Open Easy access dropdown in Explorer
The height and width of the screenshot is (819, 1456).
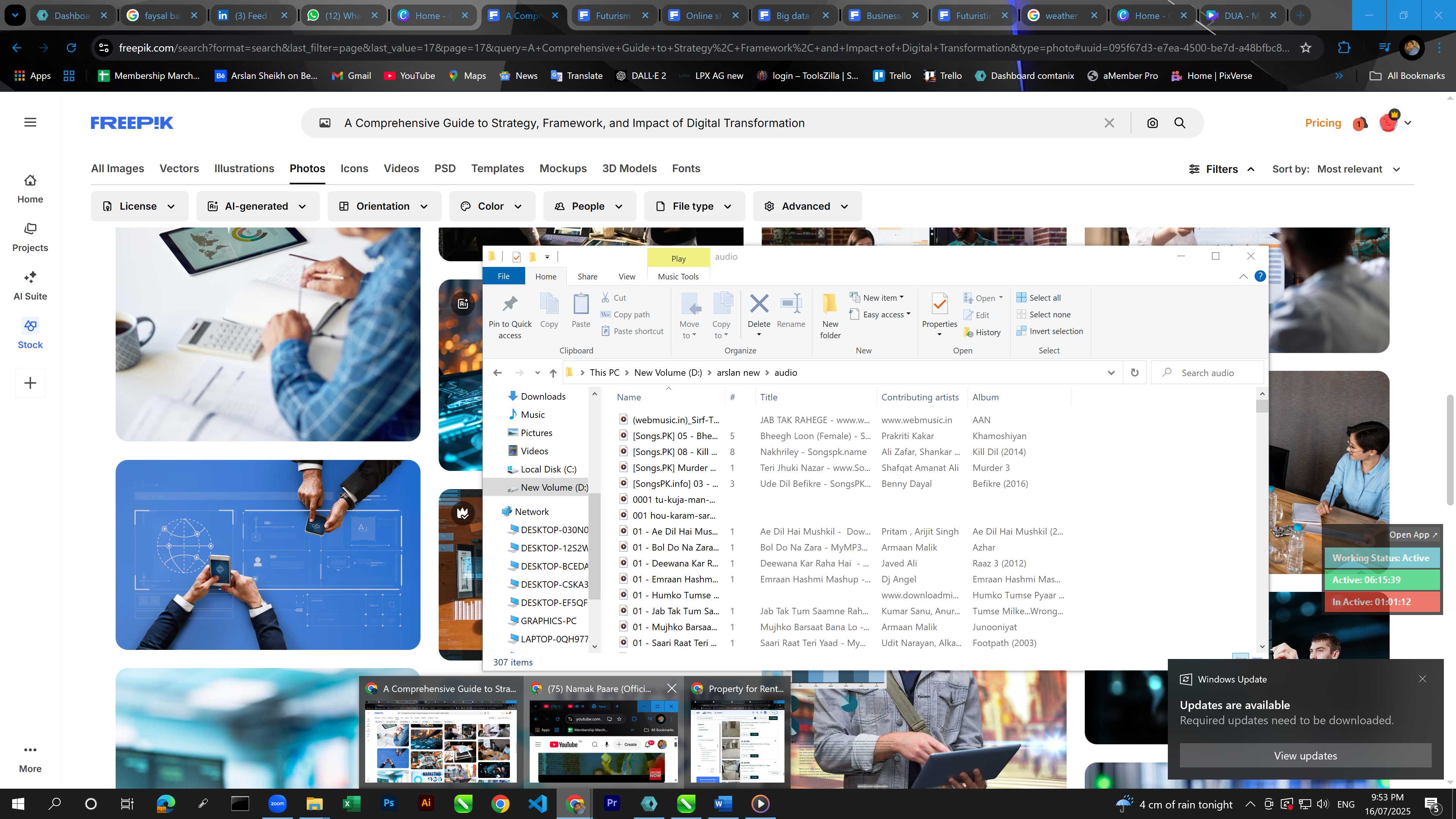[880, 314]
